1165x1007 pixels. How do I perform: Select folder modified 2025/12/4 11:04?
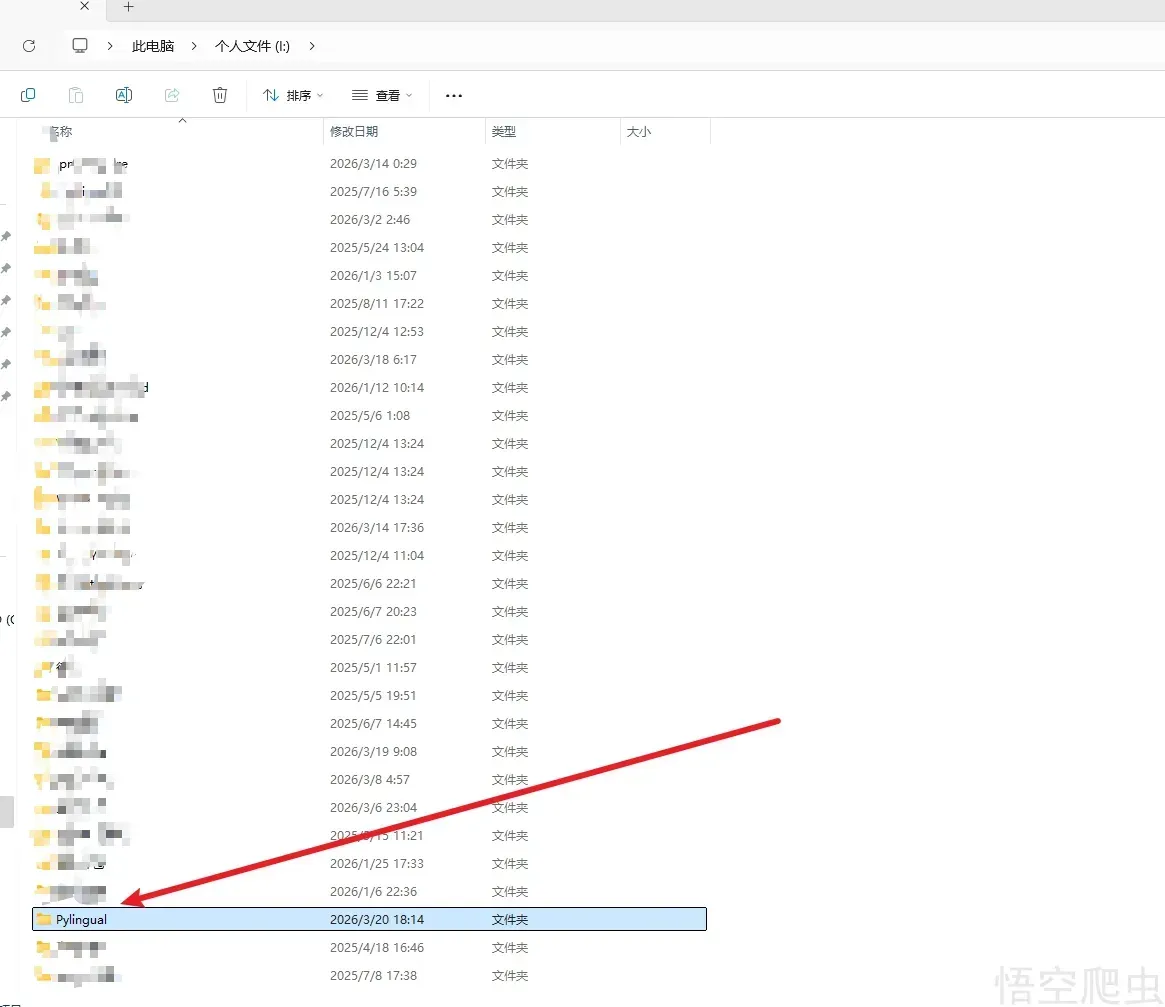[x=369, y=556]
